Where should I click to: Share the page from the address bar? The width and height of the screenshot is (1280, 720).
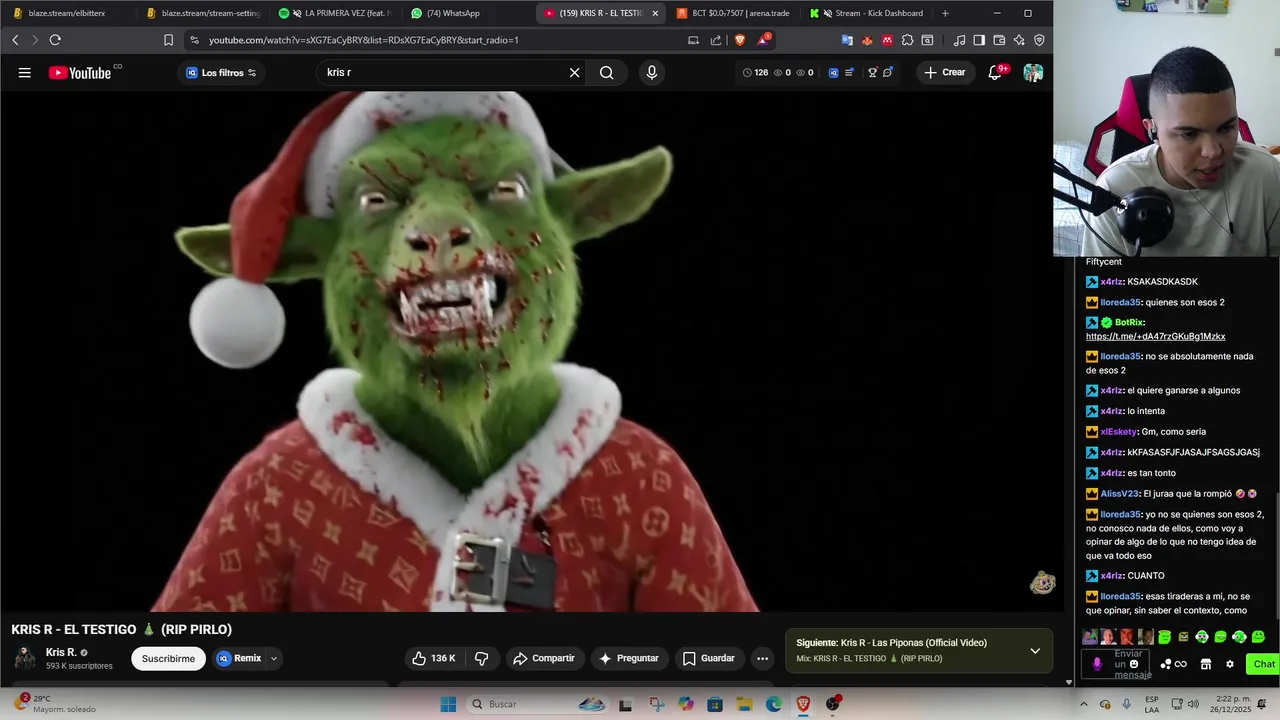tap(716, 40)
